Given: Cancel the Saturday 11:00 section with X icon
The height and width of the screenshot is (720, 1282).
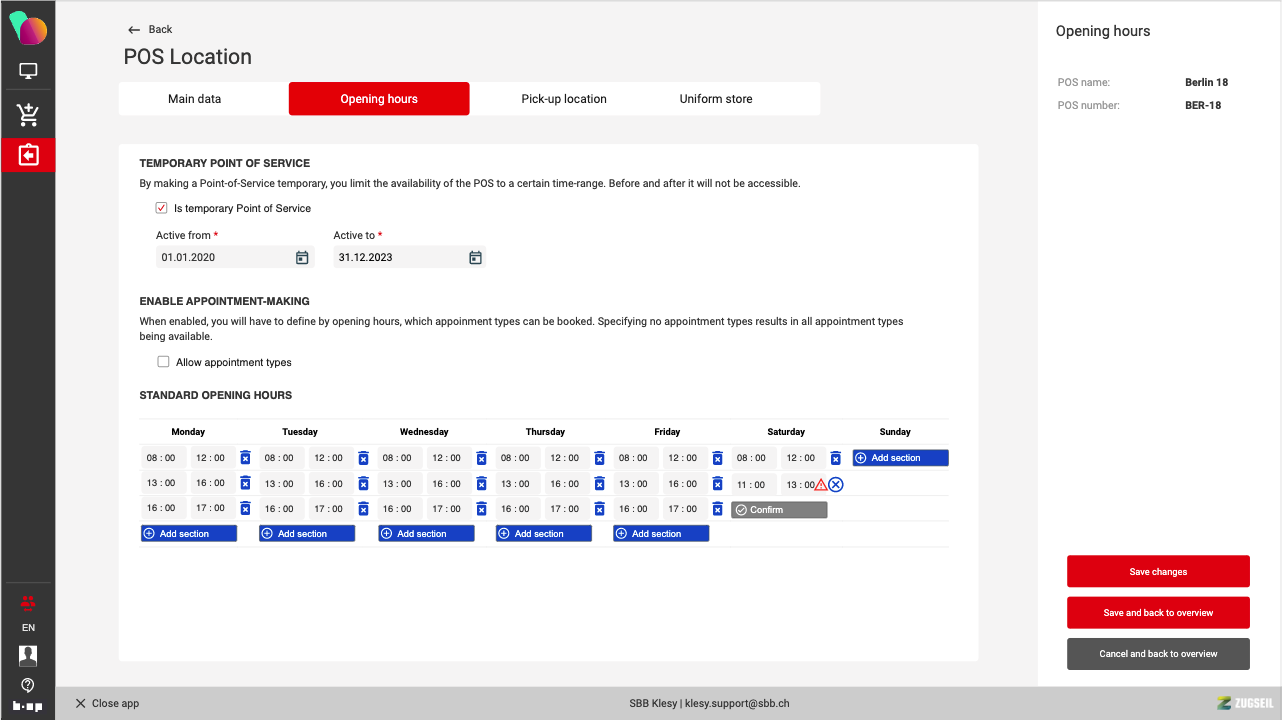Looking at the screenshot, I should (x=836, y=485).
